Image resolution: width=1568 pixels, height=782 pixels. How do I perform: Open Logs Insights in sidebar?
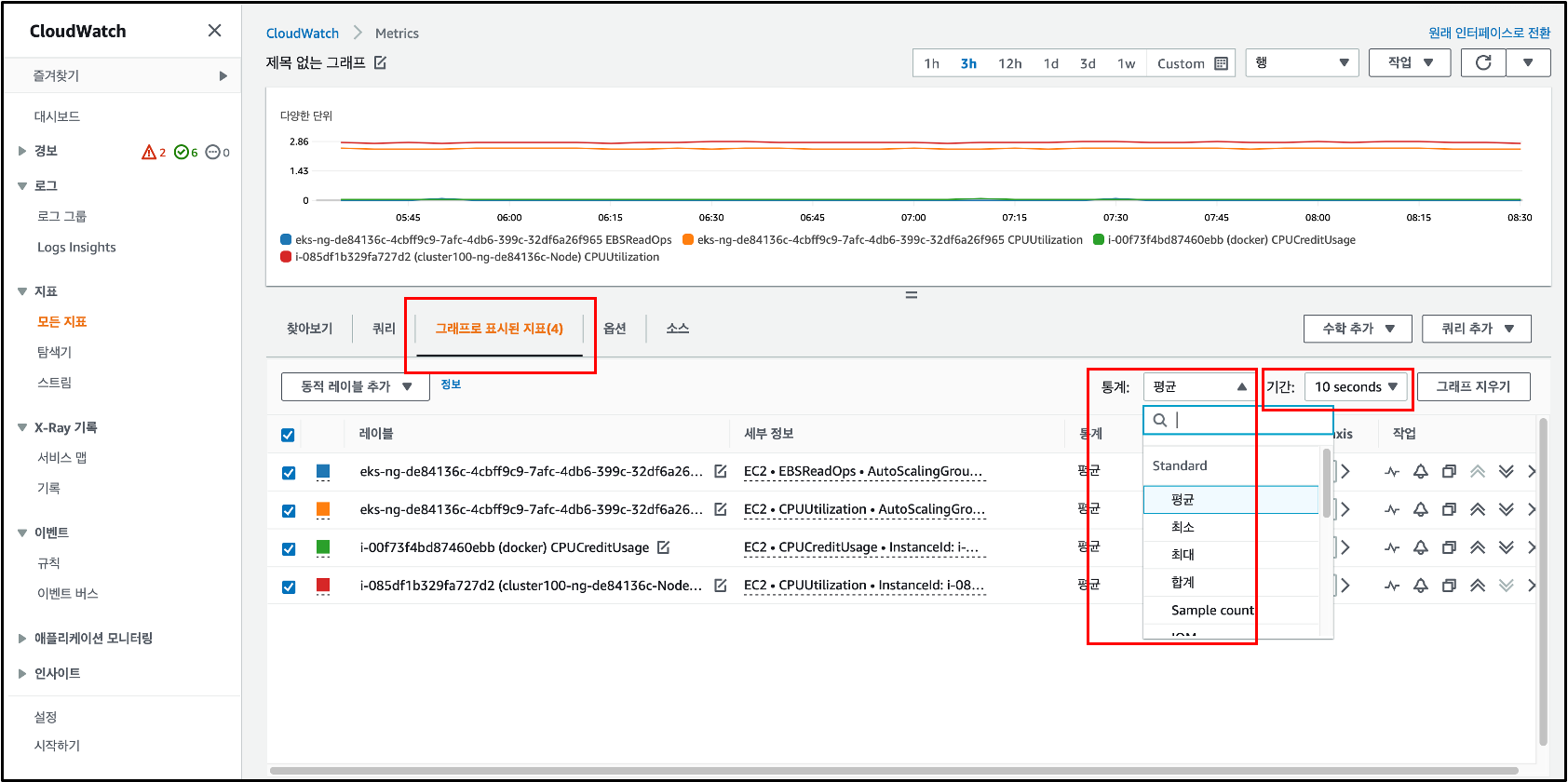(x=76, y=247)
